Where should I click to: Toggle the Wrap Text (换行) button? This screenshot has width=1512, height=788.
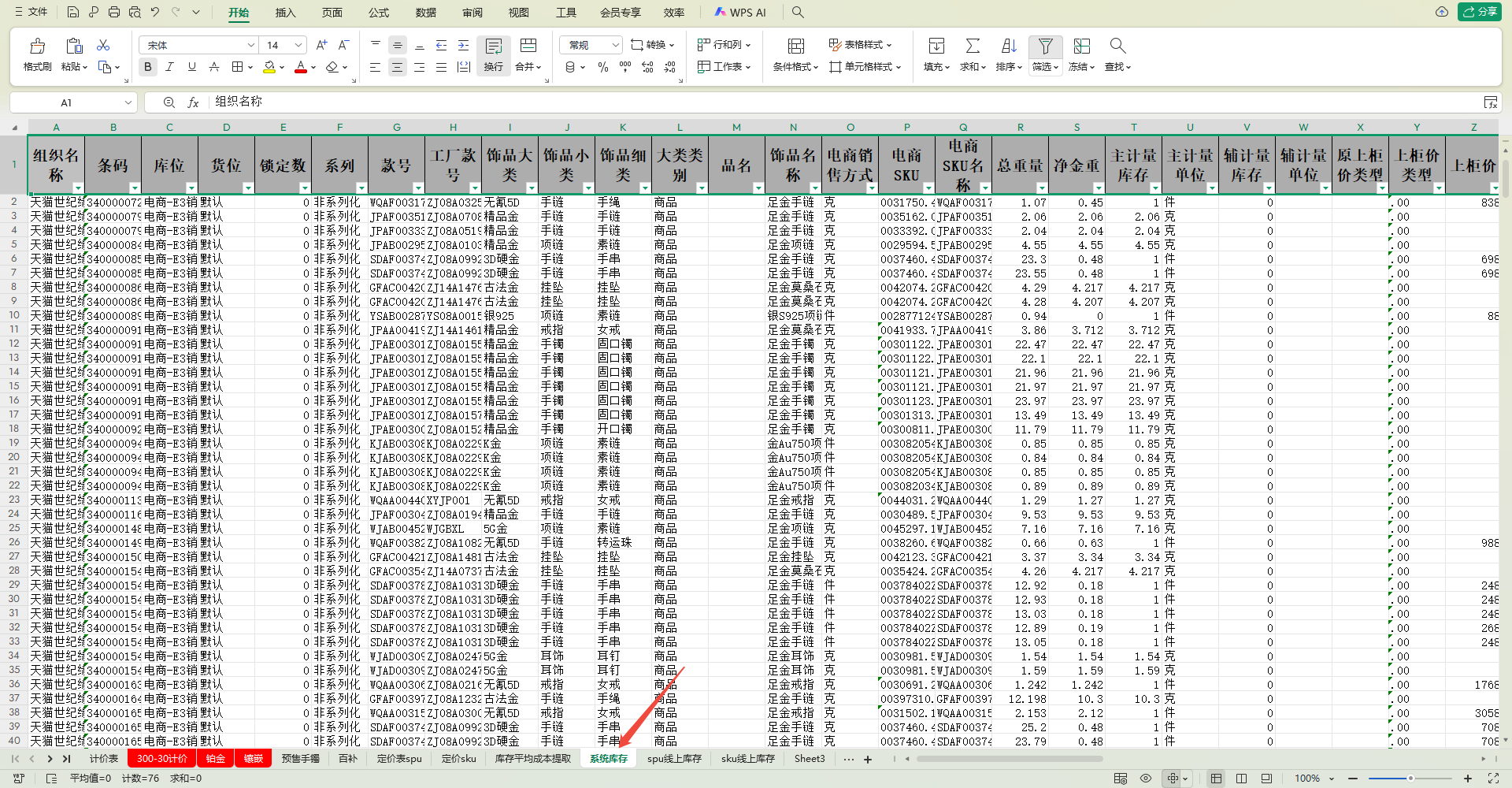(x=493, y=54)
